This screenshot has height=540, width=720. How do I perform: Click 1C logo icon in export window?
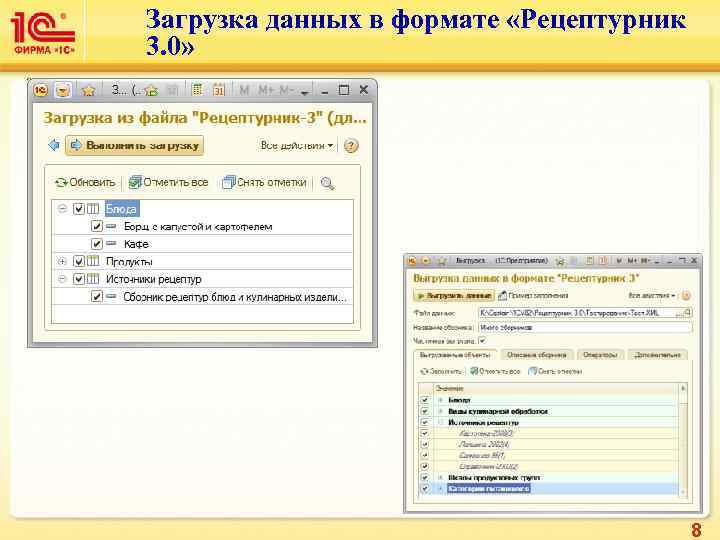click(x=412, y=260)
